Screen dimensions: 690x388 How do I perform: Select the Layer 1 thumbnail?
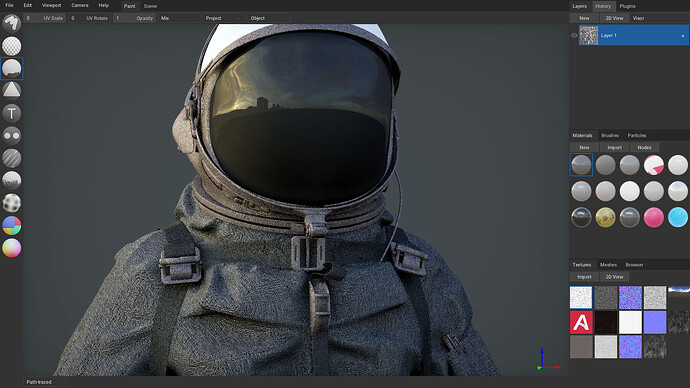589,35
